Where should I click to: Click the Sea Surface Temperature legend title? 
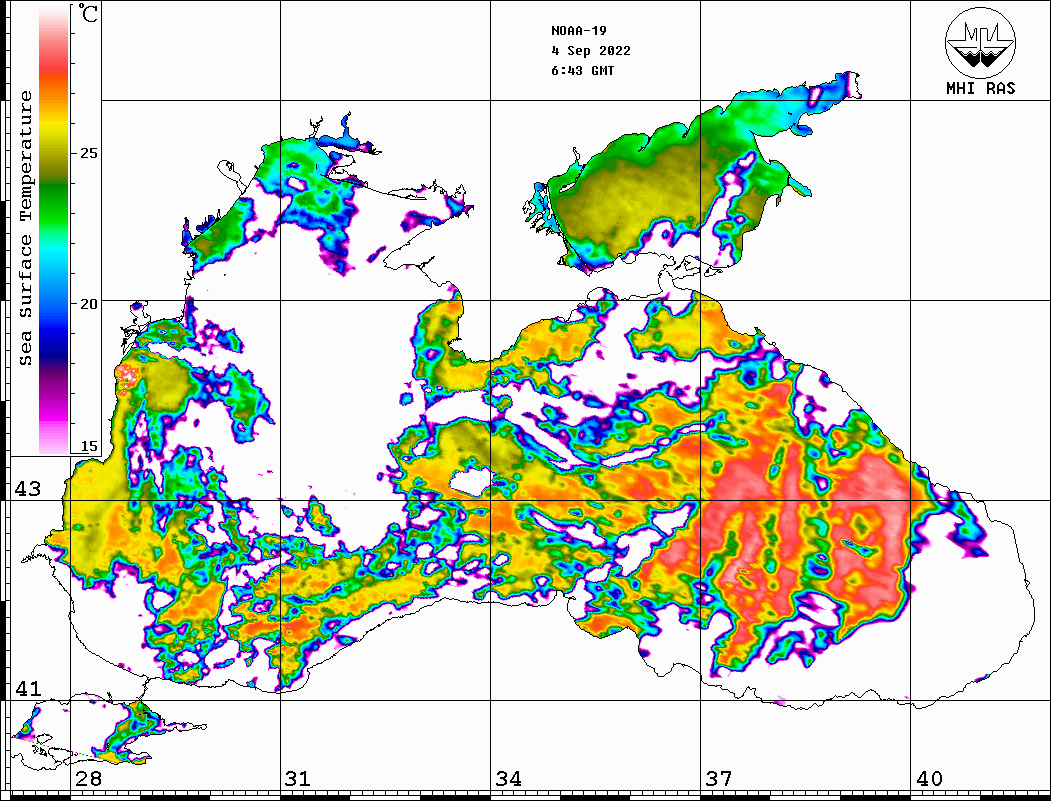tap(25, 229)
